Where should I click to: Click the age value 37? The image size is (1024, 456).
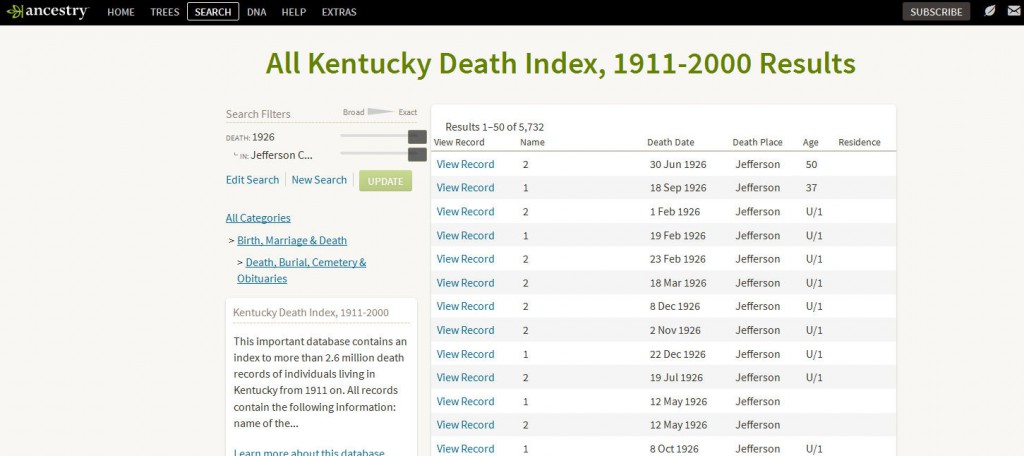[x=811, y=187]
